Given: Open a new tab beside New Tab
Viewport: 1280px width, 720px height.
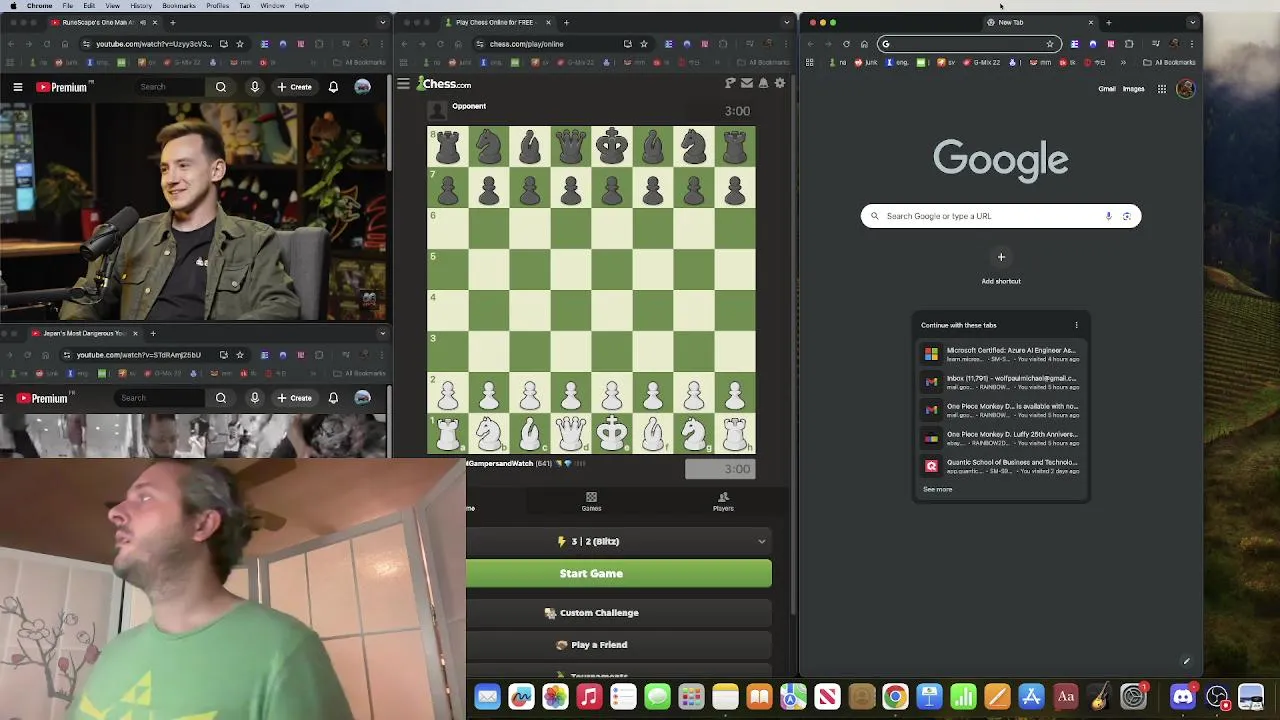Looking at the screenshot, I should (1108, 22).
